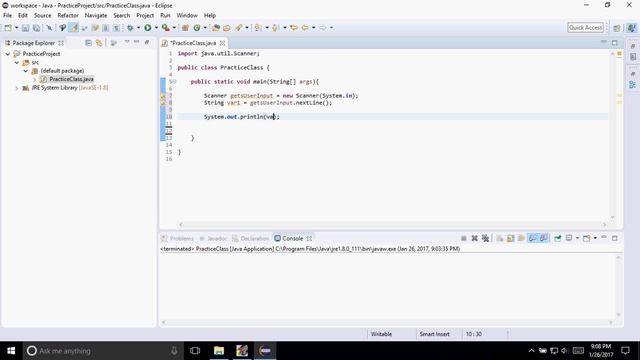
Task: Open the Navigate menu
Action: point(96,16)
